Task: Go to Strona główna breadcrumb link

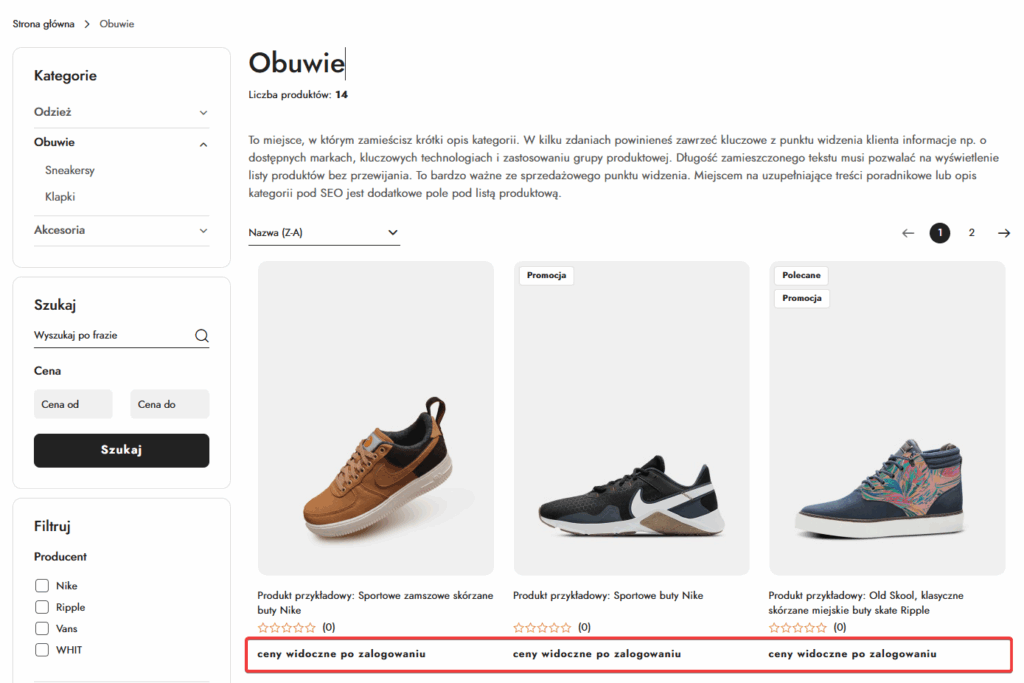Action: pyautogui.click(x=43, y=24)
